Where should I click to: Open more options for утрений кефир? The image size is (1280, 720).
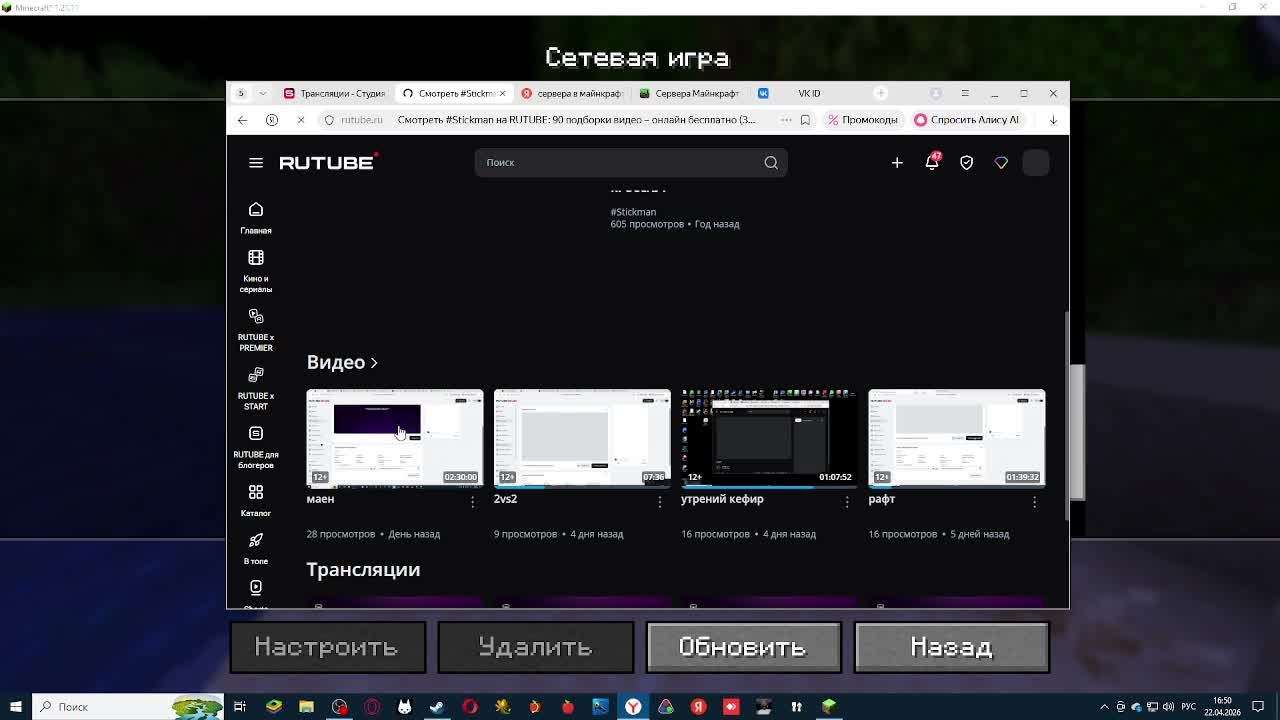tap(847, 502)
